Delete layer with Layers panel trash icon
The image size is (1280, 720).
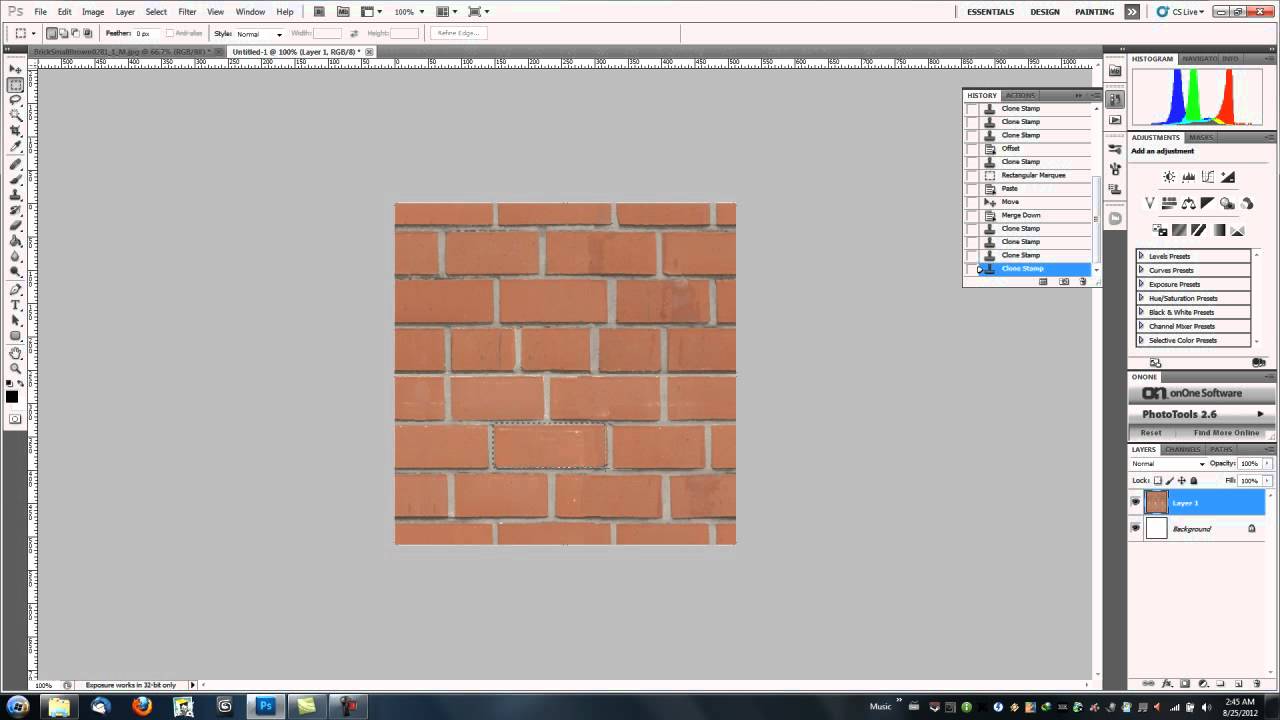1257,684
